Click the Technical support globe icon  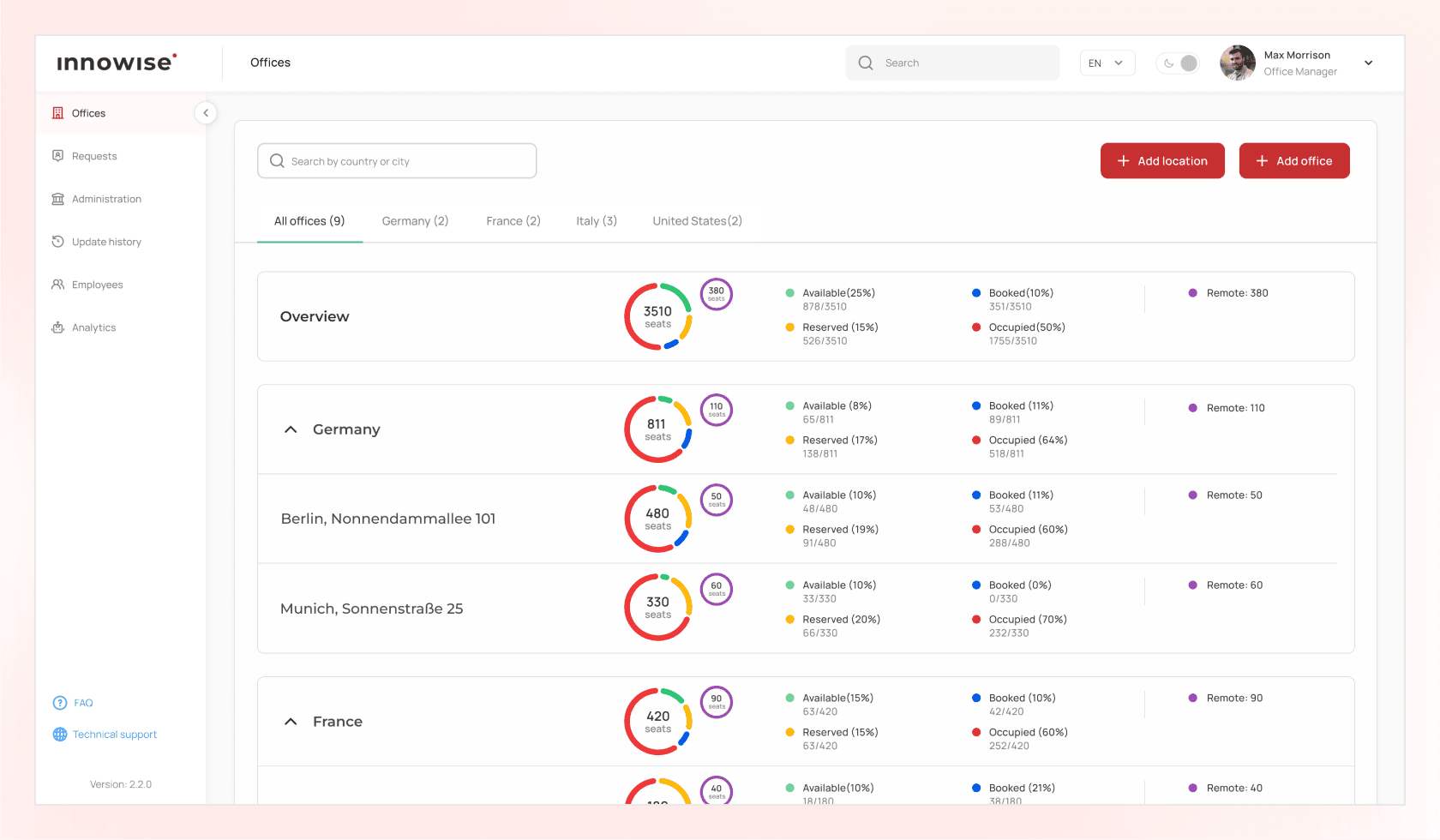click(60, 735)
